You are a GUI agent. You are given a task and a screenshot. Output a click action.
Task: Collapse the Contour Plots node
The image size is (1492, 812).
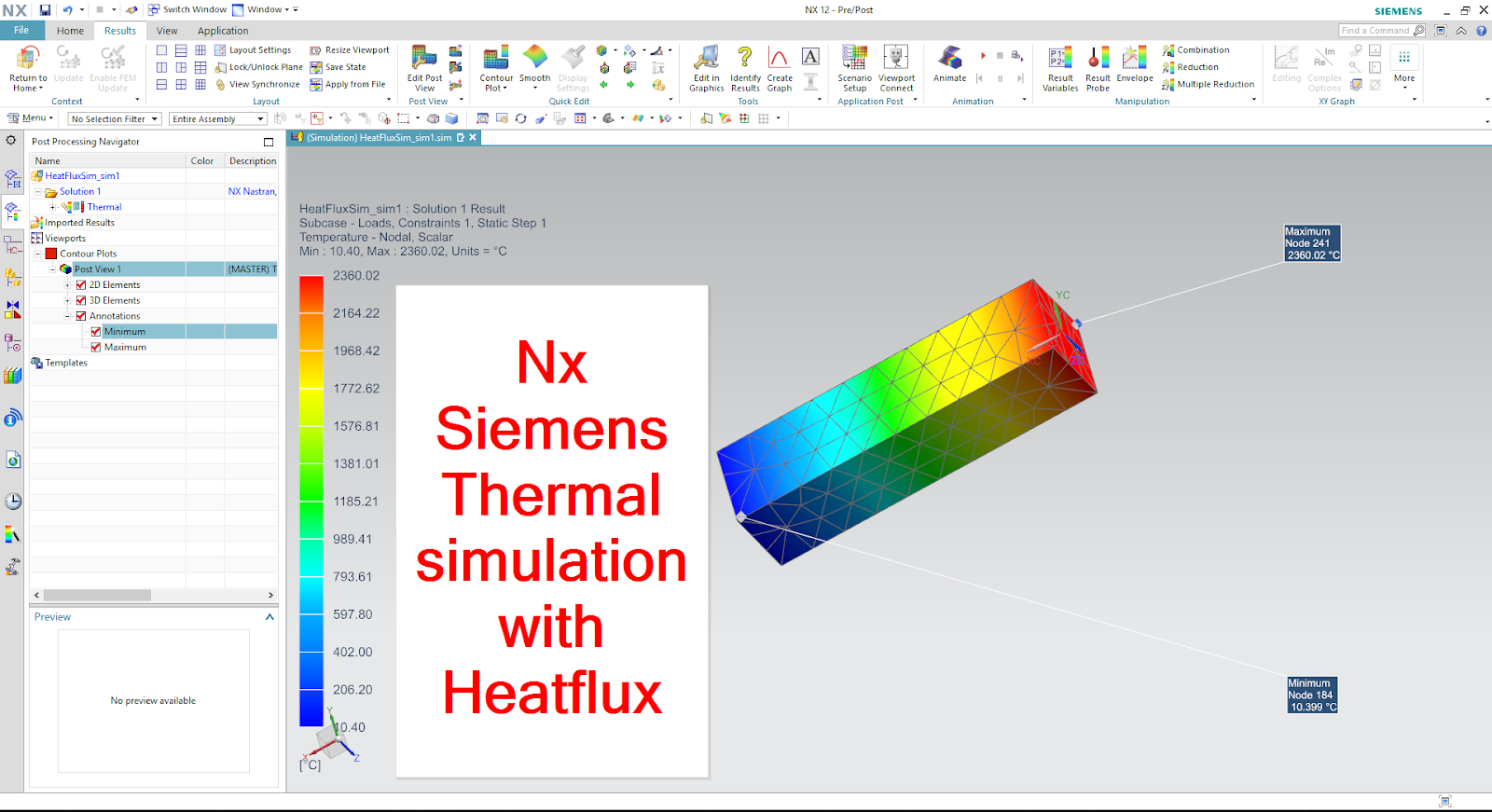click(38, 254)
